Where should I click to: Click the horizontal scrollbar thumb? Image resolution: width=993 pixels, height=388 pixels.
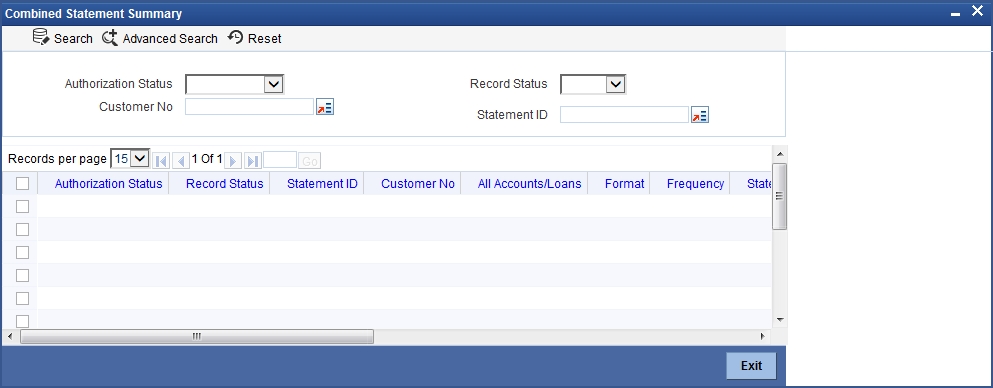point(197,337)
